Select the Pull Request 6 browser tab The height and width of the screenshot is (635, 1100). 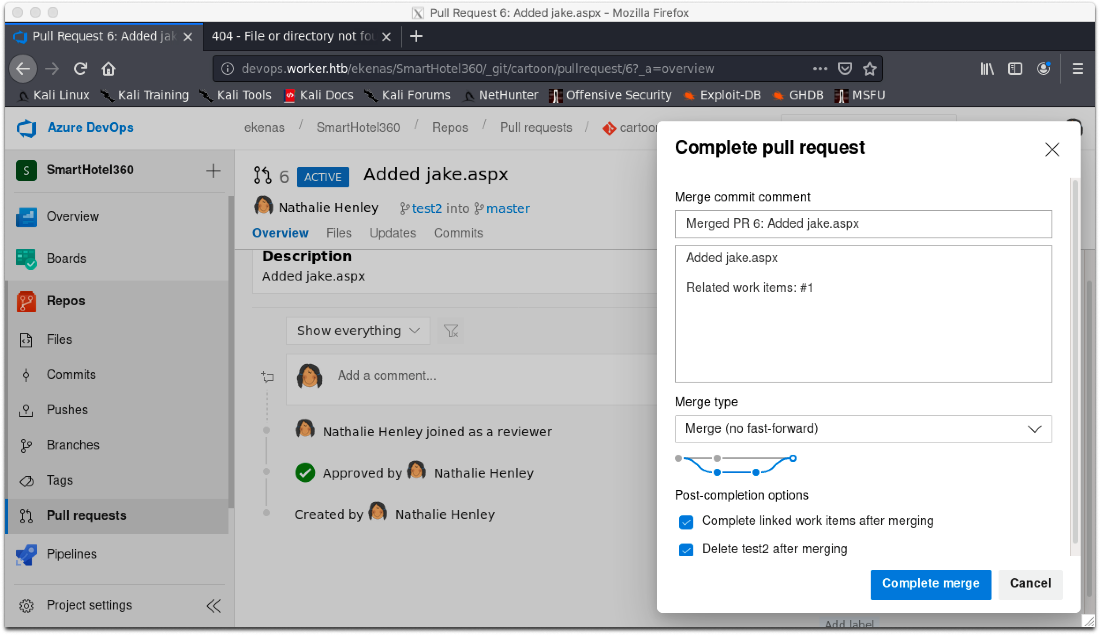(104, 36)
